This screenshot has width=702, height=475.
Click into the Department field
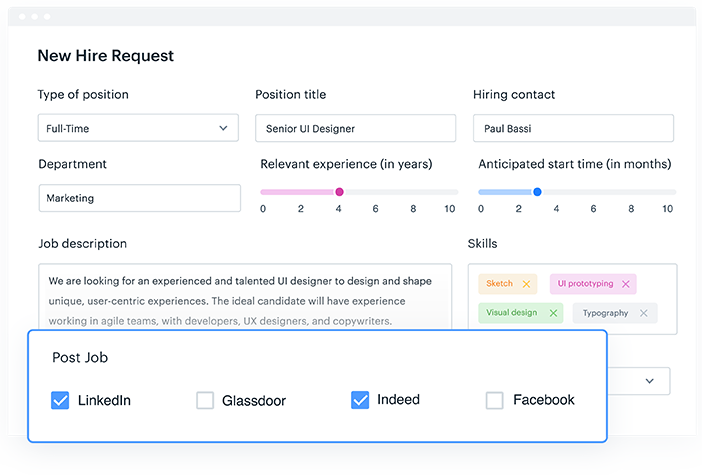coord(139,198)
